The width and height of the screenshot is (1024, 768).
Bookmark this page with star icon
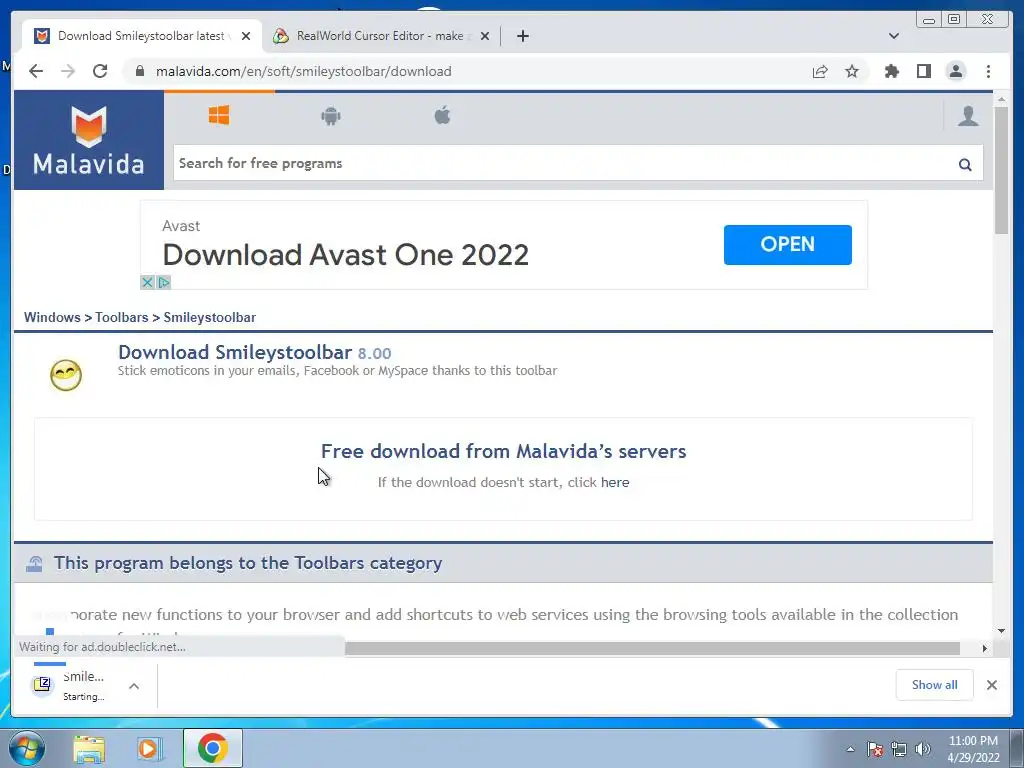coord(852,71)
